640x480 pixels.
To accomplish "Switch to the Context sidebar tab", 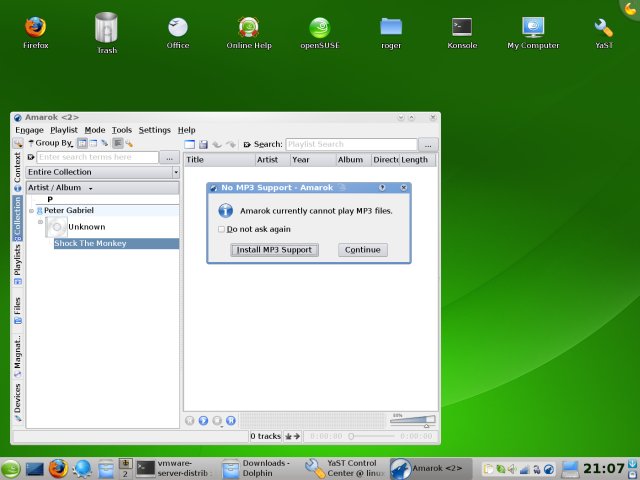I will [x=18, y=172].
